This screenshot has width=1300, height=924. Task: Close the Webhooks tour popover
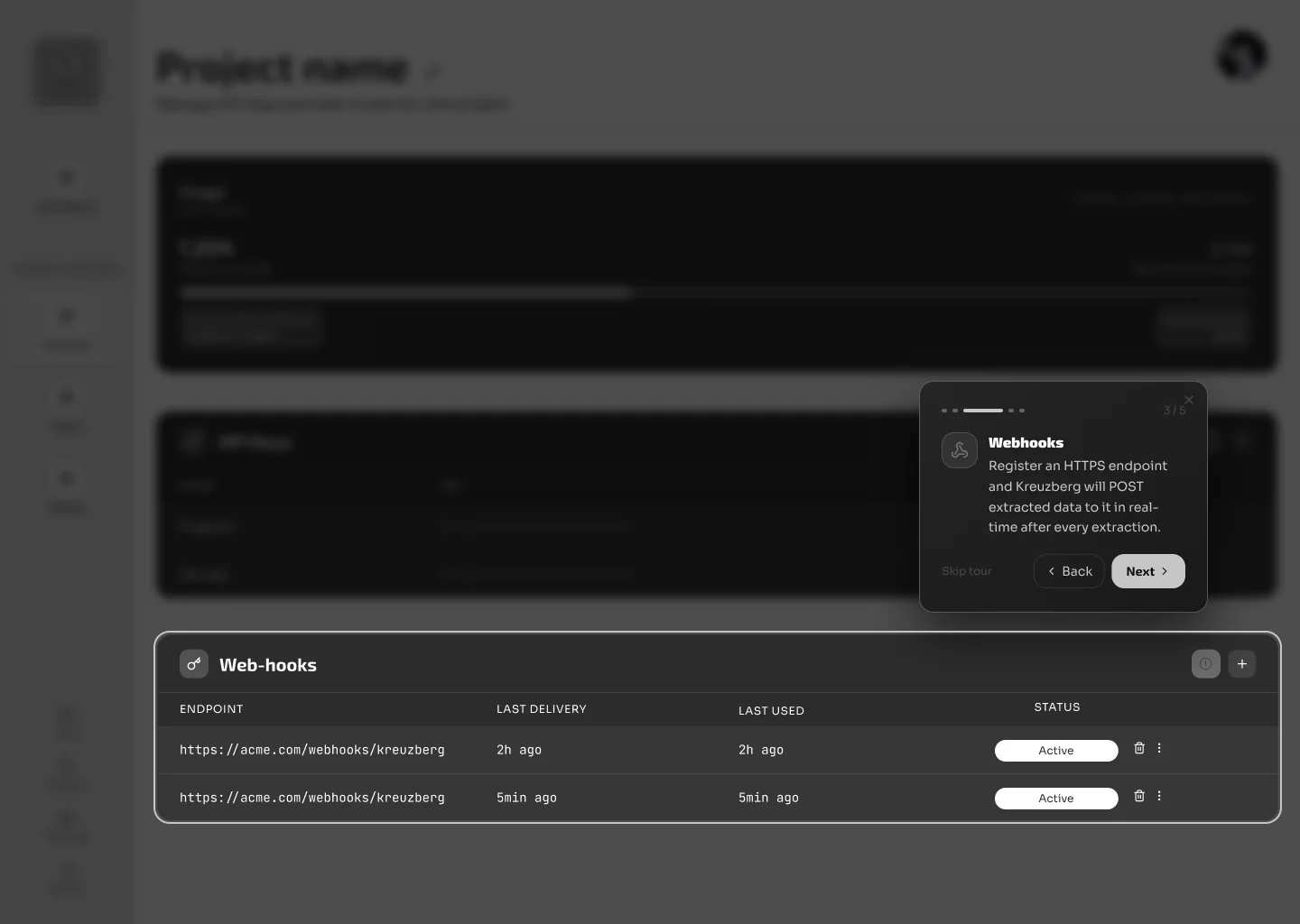(x=1189, y=400)
